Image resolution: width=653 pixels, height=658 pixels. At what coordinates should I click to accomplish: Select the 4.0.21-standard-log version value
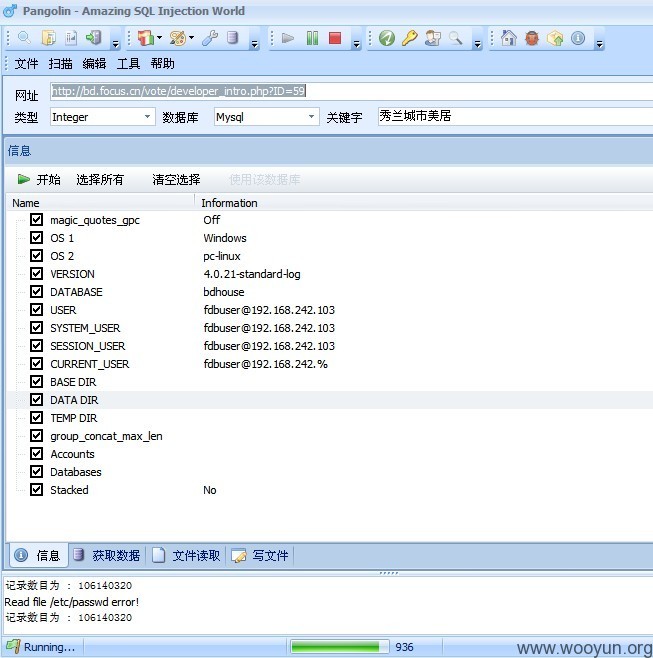(252, 274)
